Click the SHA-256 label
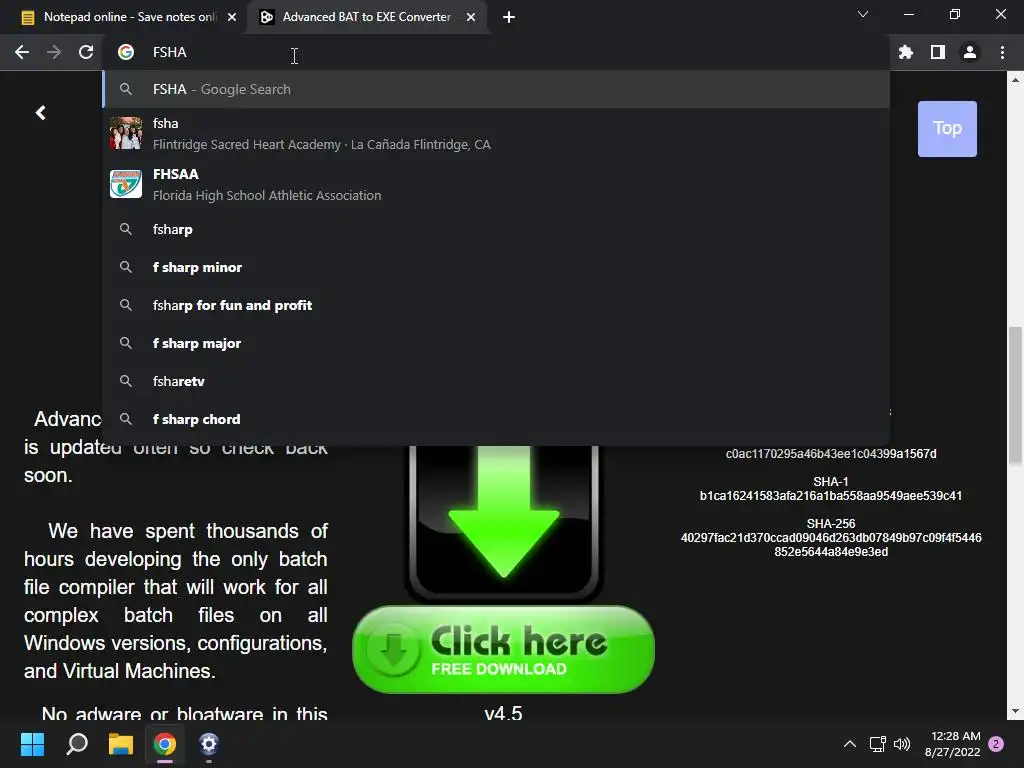 tap(831, 523)
